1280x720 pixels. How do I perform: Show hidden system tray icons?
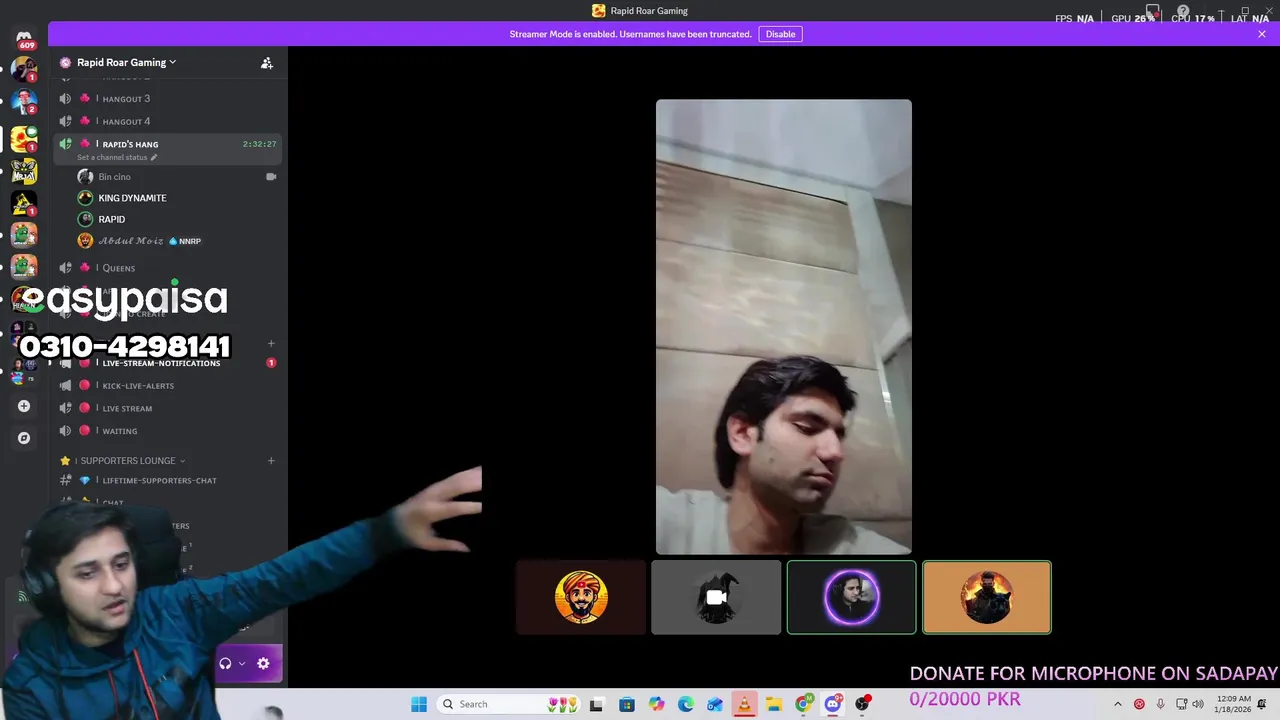click(1118, 705)
